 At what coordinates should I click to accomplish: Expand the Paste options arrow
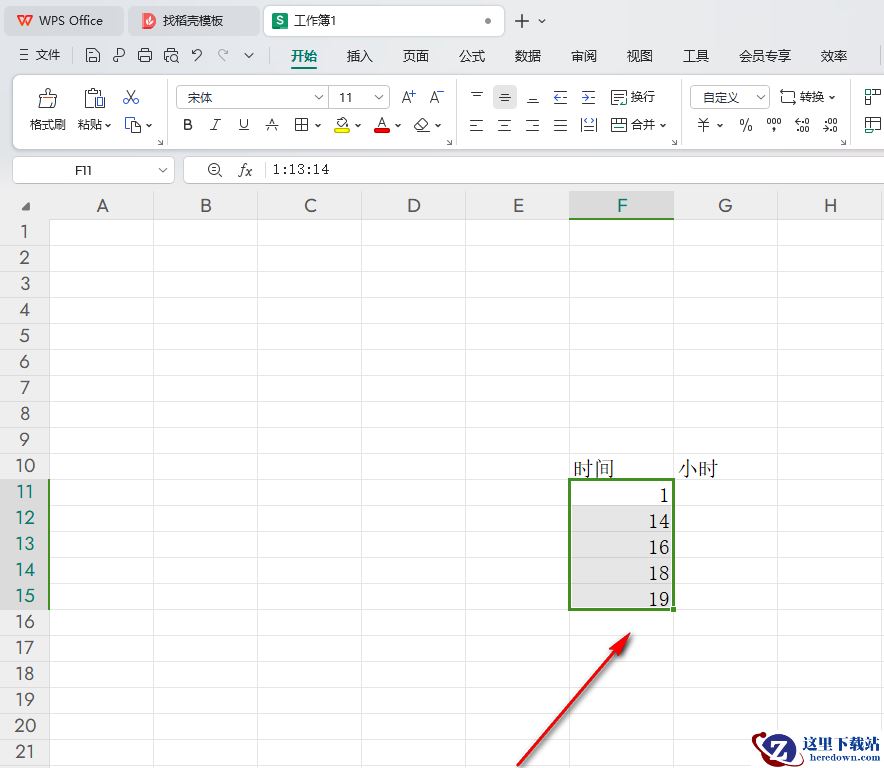[108, 125]
